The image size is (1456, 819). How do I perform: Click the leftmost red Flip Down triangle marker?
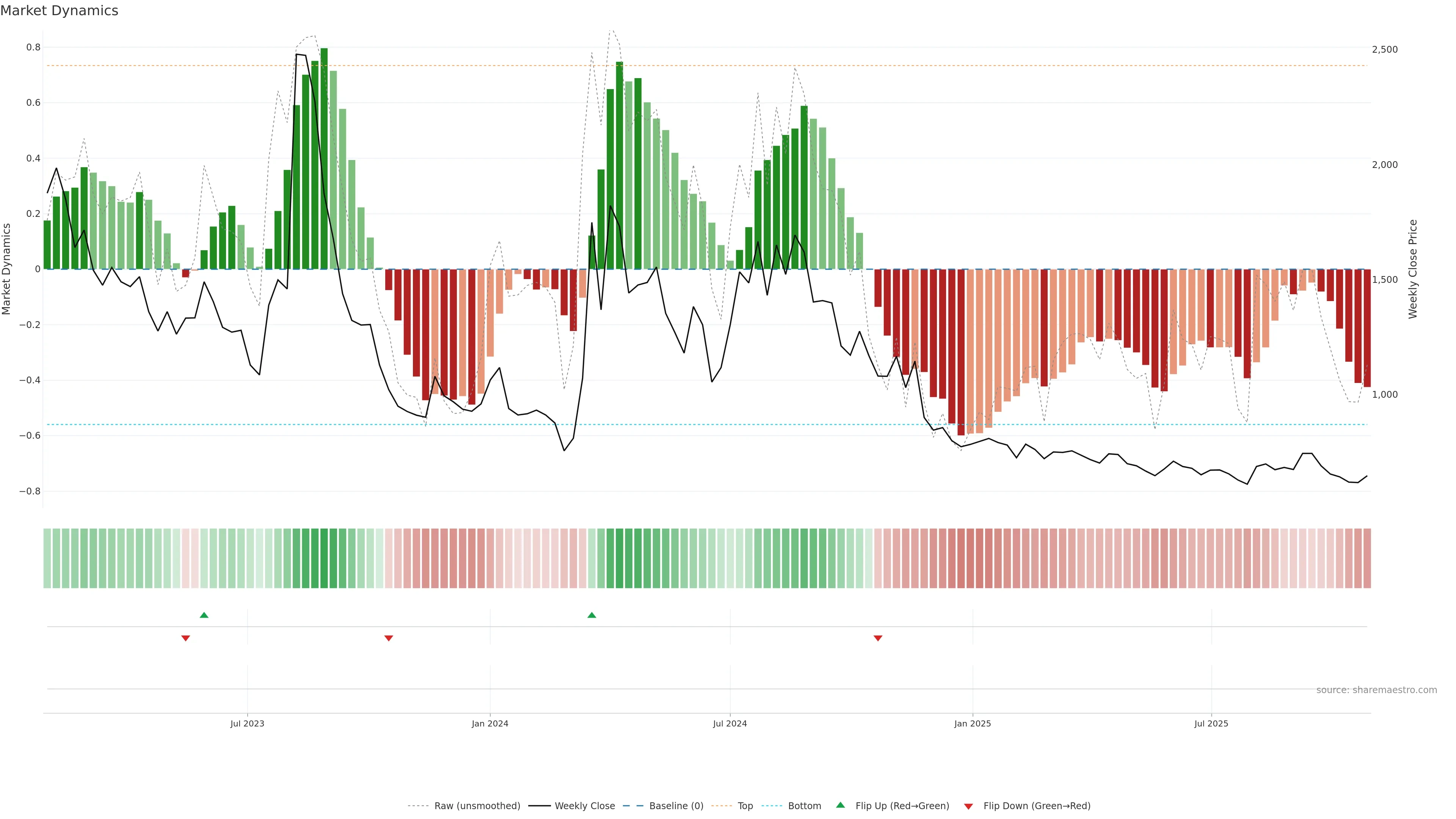coord(185,638)
